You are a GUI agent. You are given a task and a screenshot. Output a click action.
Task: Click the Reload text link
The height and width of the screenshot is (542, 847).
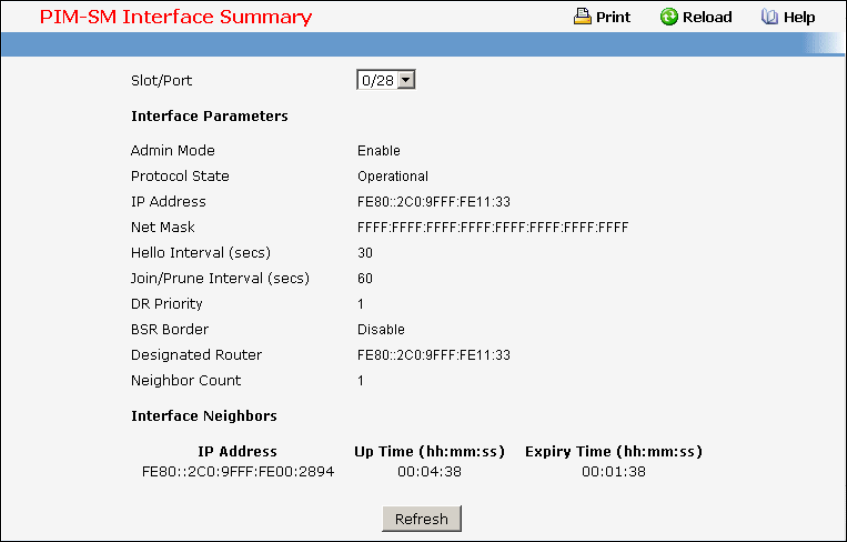point(707,17)
